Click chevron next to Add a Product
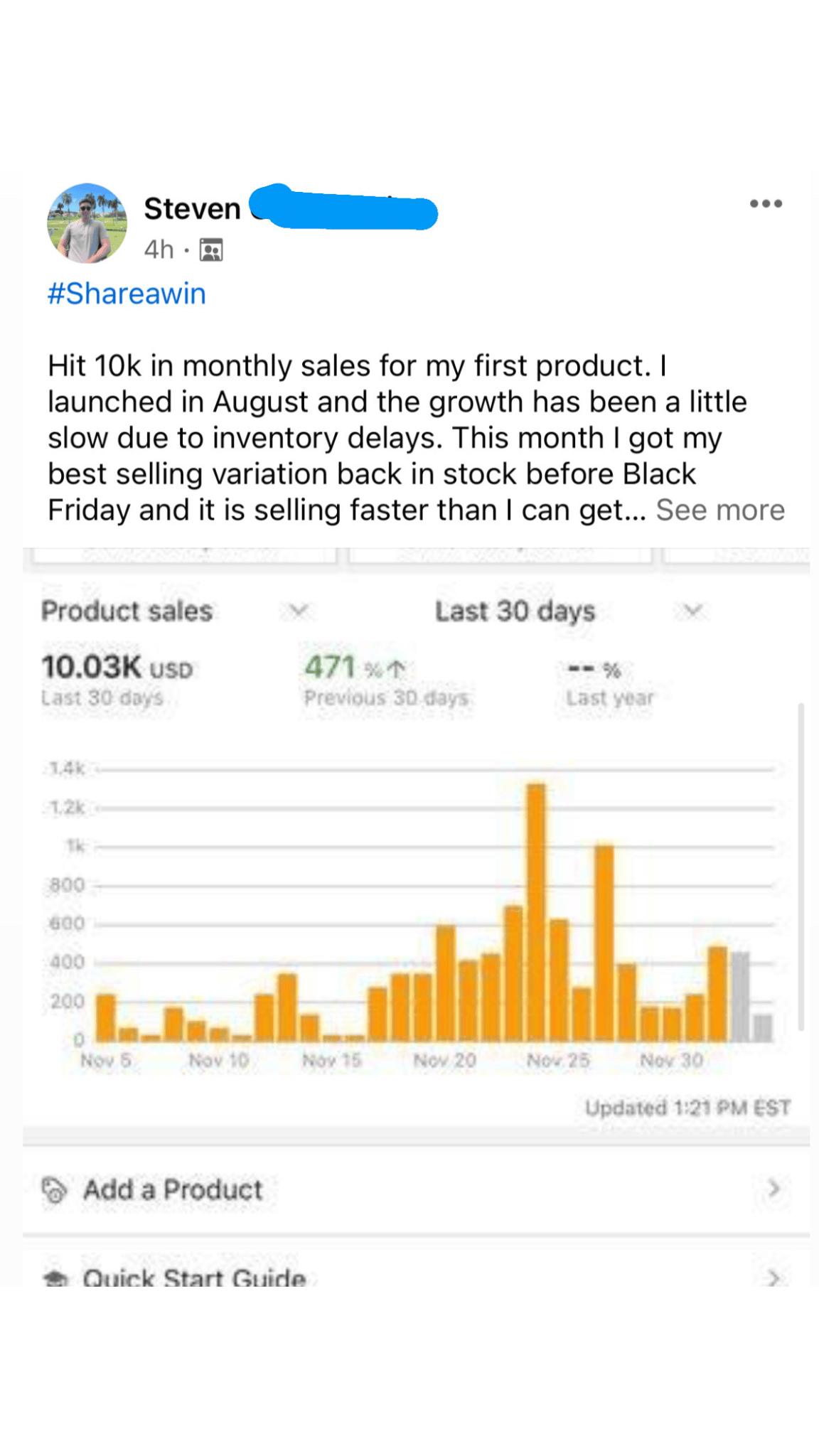 point(774,1188)
